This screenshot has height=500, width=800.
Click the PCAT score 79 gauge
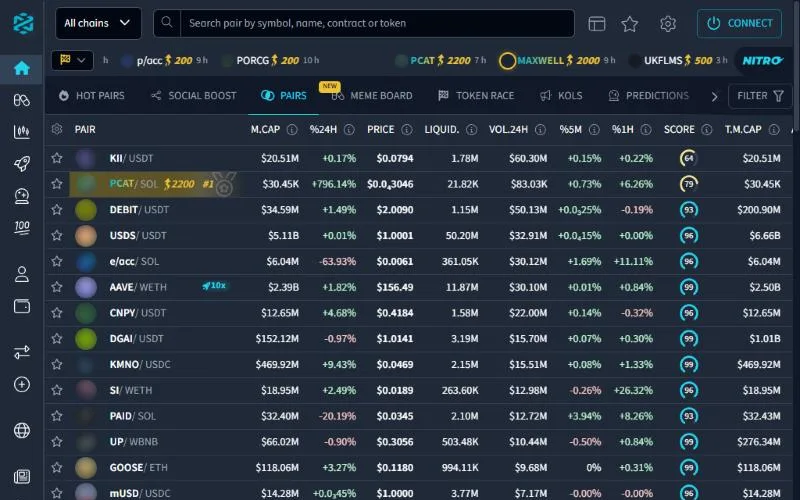[689, 184]
